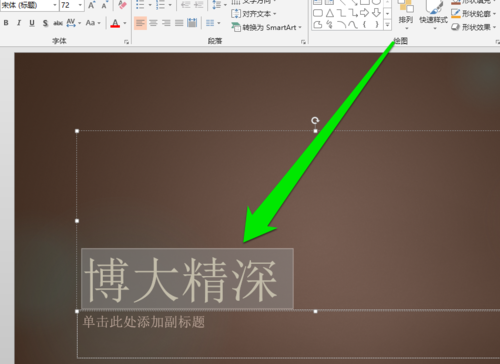Apply numbered list
This screenshot has width=500, height=364.
160,5
